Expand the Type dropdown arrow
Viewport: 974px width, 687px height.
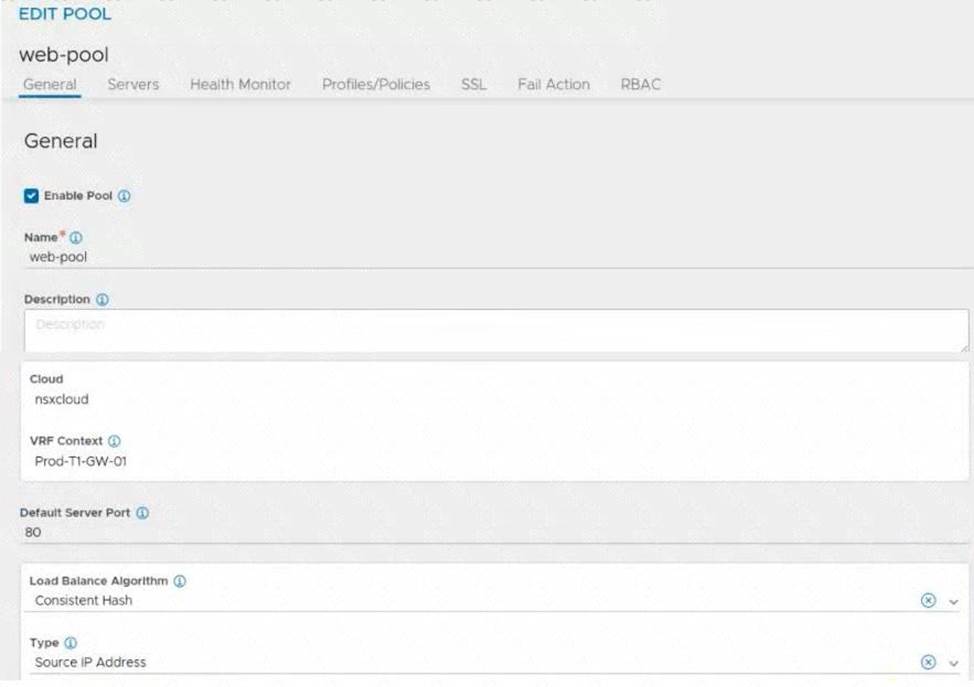click(x=953, y=663)
